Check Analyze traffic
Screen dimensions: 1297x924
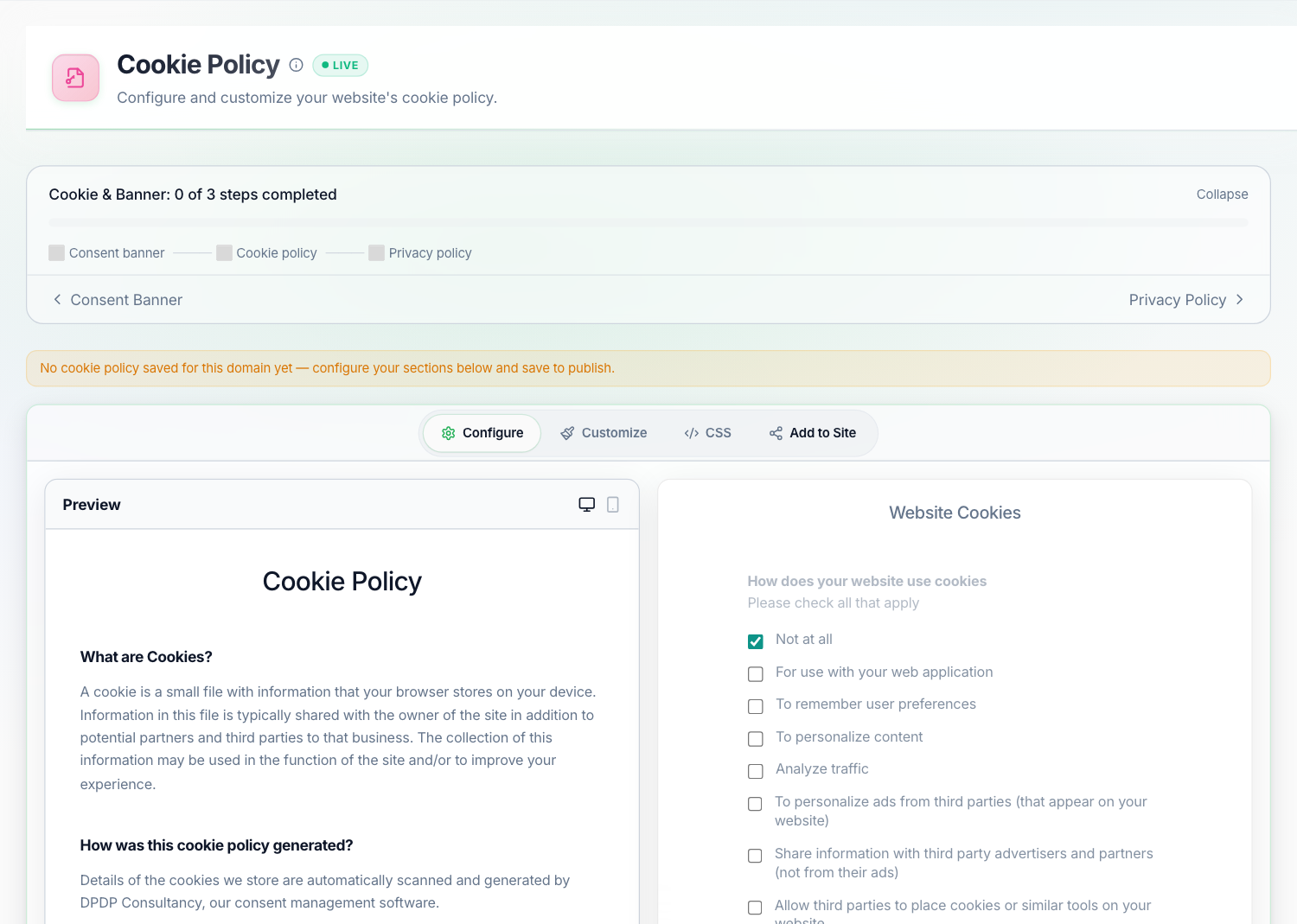(756, 771)
